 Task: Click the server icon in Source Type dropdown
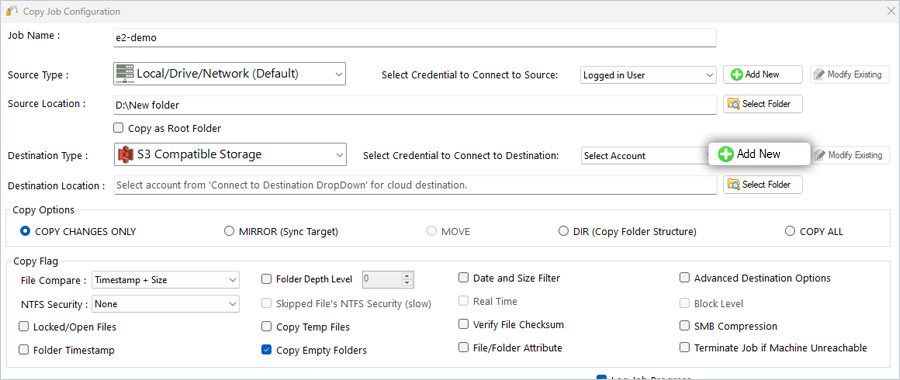tap(125, 73)
